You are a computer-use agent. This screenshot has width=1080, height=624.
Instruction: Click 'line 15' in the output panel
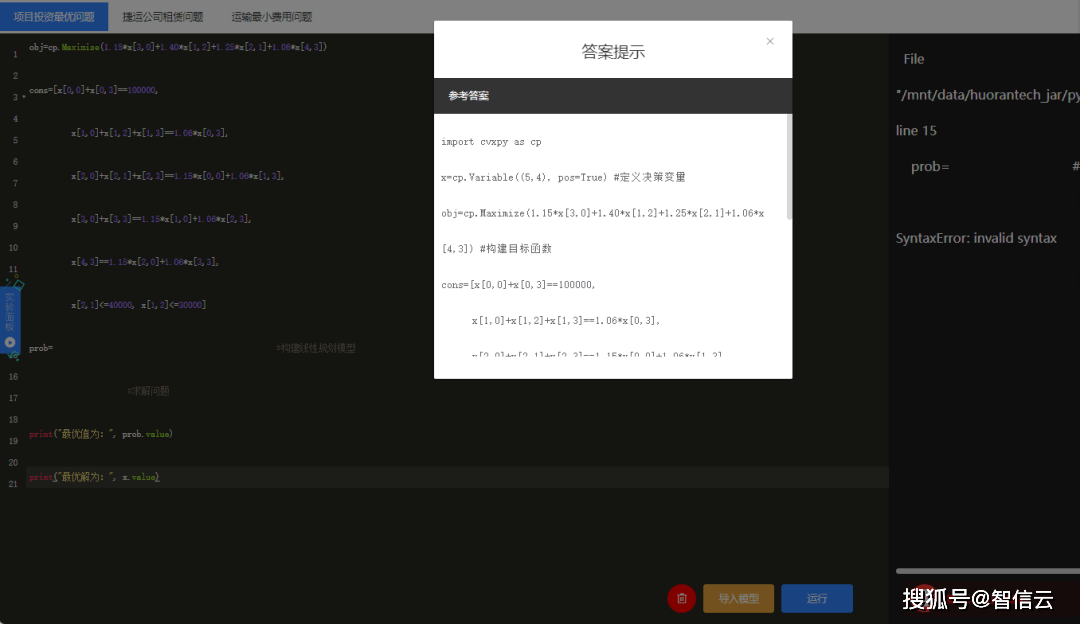916,131
